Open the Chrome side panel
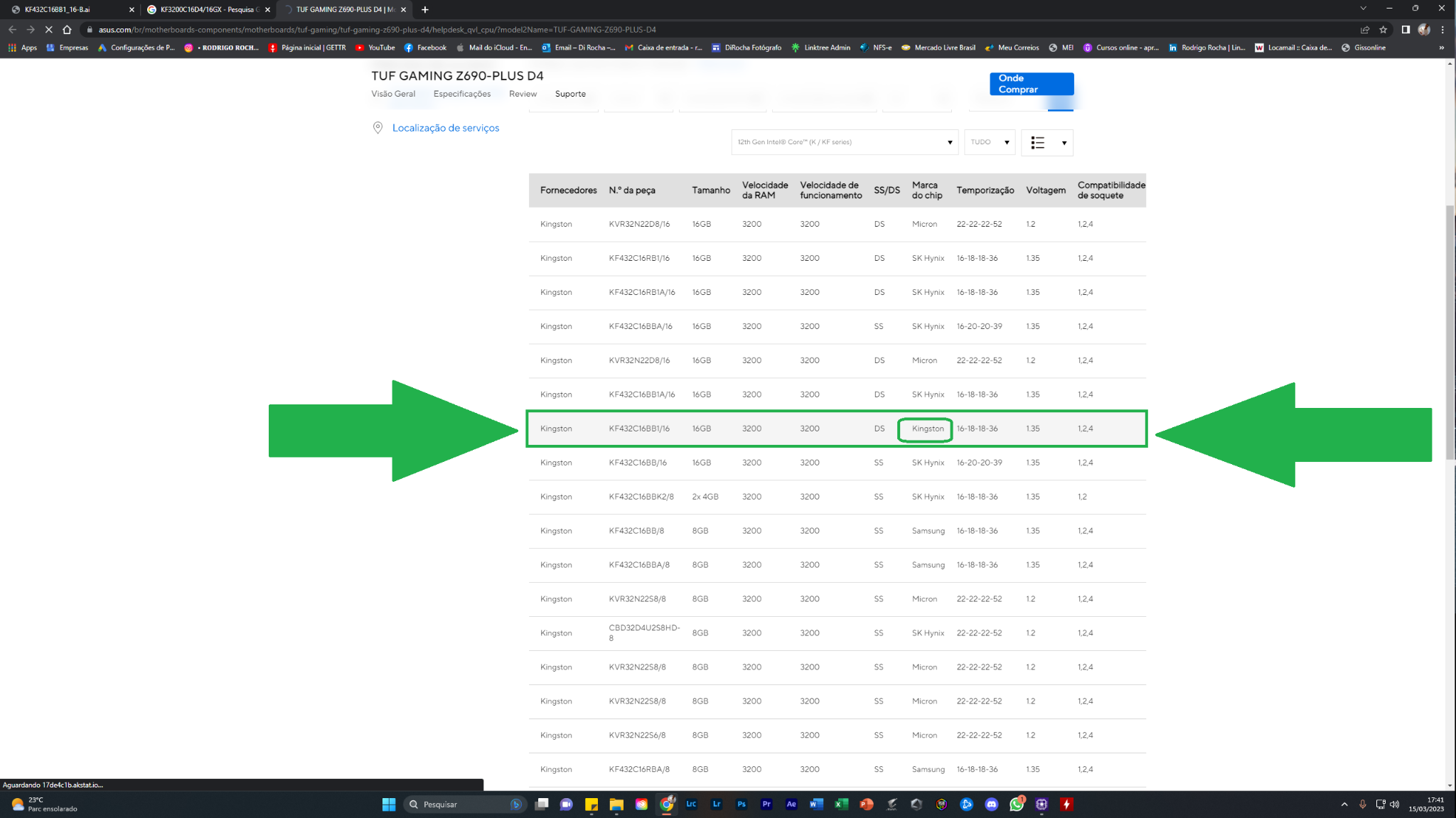Viewport: 1456px width, 818px height. tap(1405, 30)
